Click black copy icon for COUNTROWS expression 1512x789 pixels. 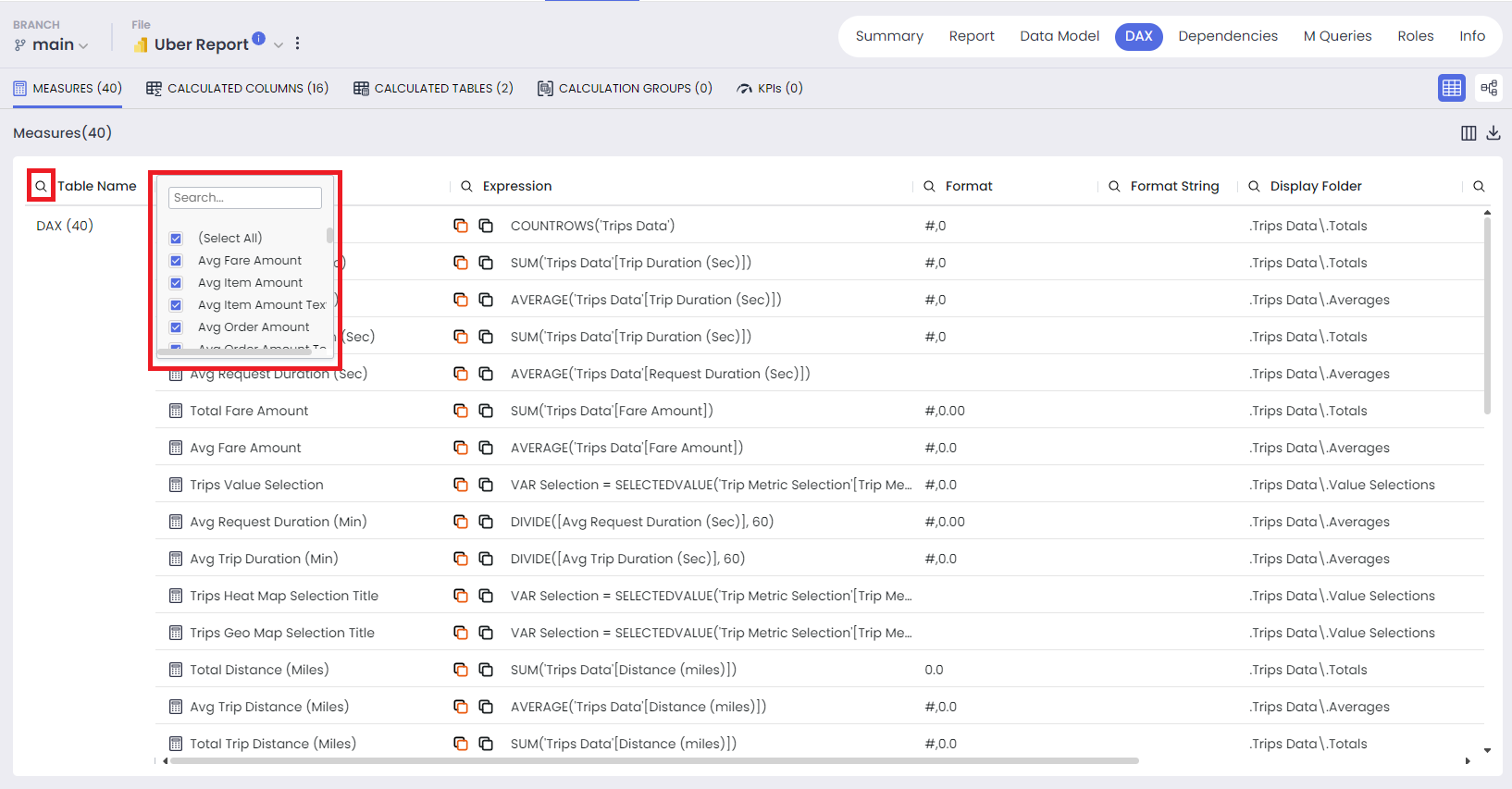[486, 226]
